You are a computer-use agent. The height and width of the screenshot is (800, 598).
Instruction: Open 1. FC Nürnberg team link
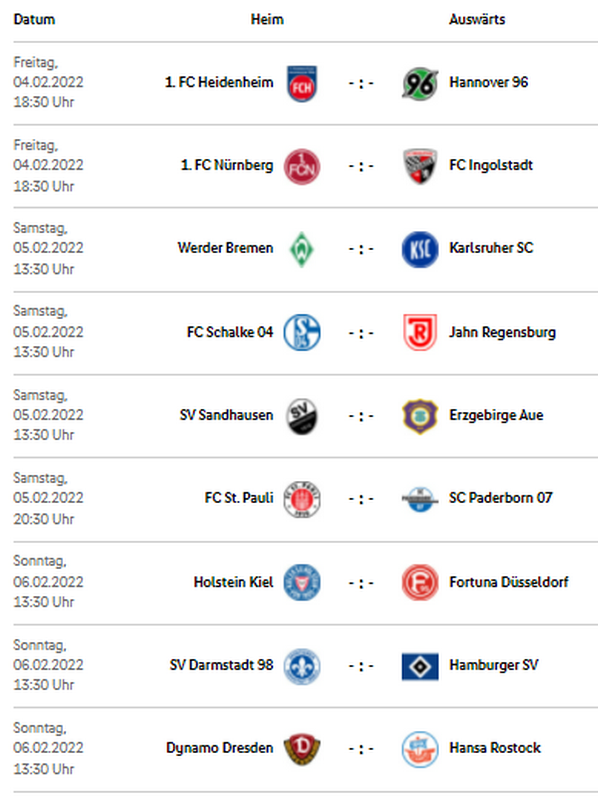[227, 165]
